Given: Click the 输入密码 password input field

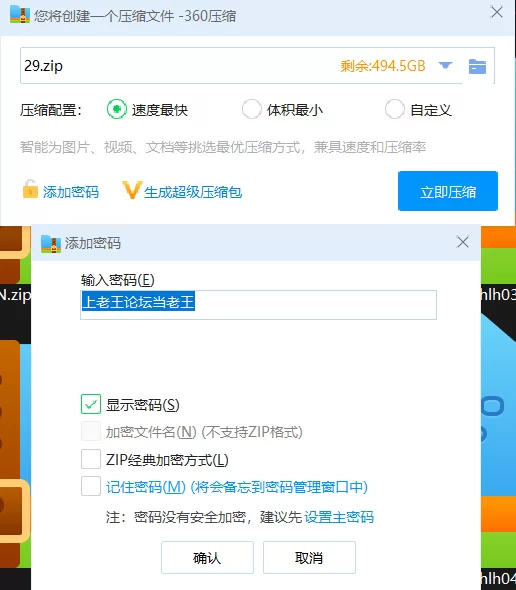Looking at the screenshot, I should [259, 305].
